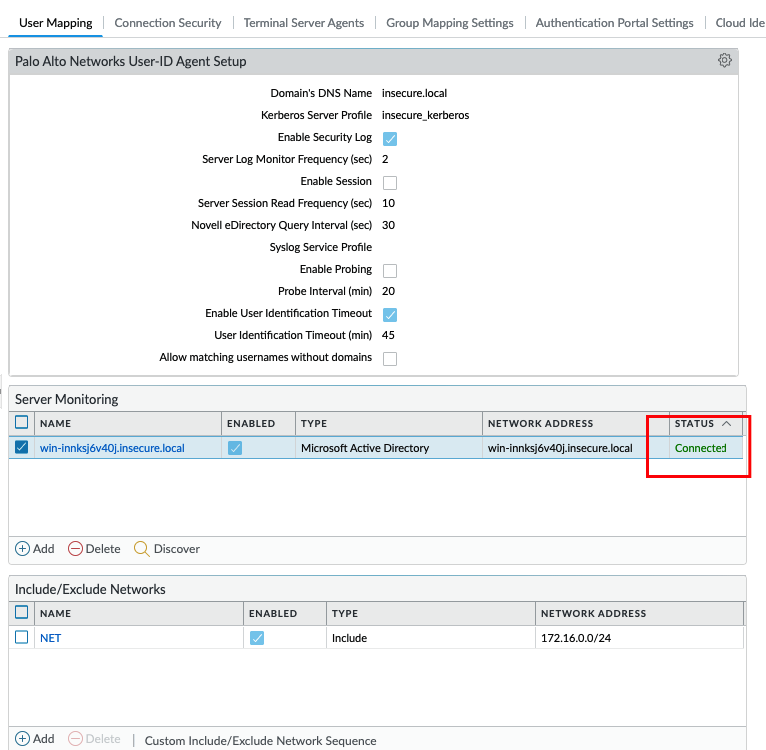Viewport: 766px width, 750px height.
Task: Toggle Enabled checkbox for monitored server
Action: tap(235, 448)
